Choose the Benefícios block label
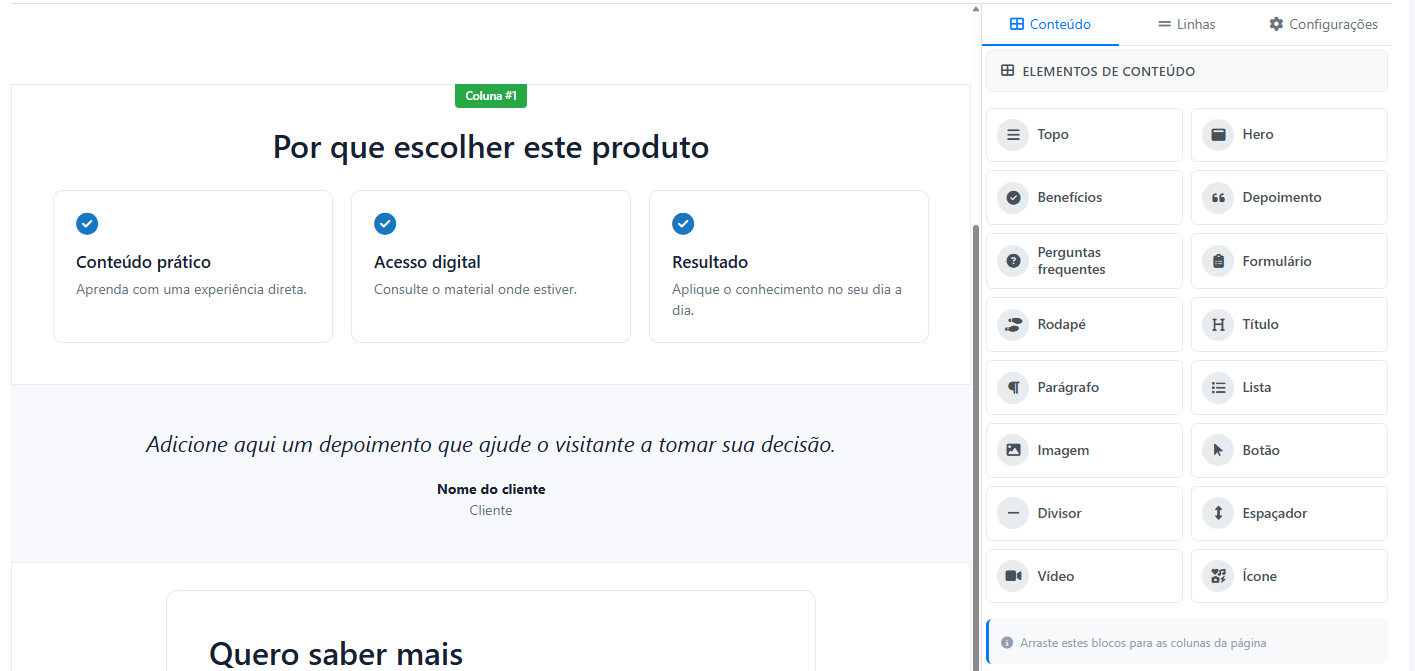This screenshot has height=671, width=1415. coord(1070,198)
